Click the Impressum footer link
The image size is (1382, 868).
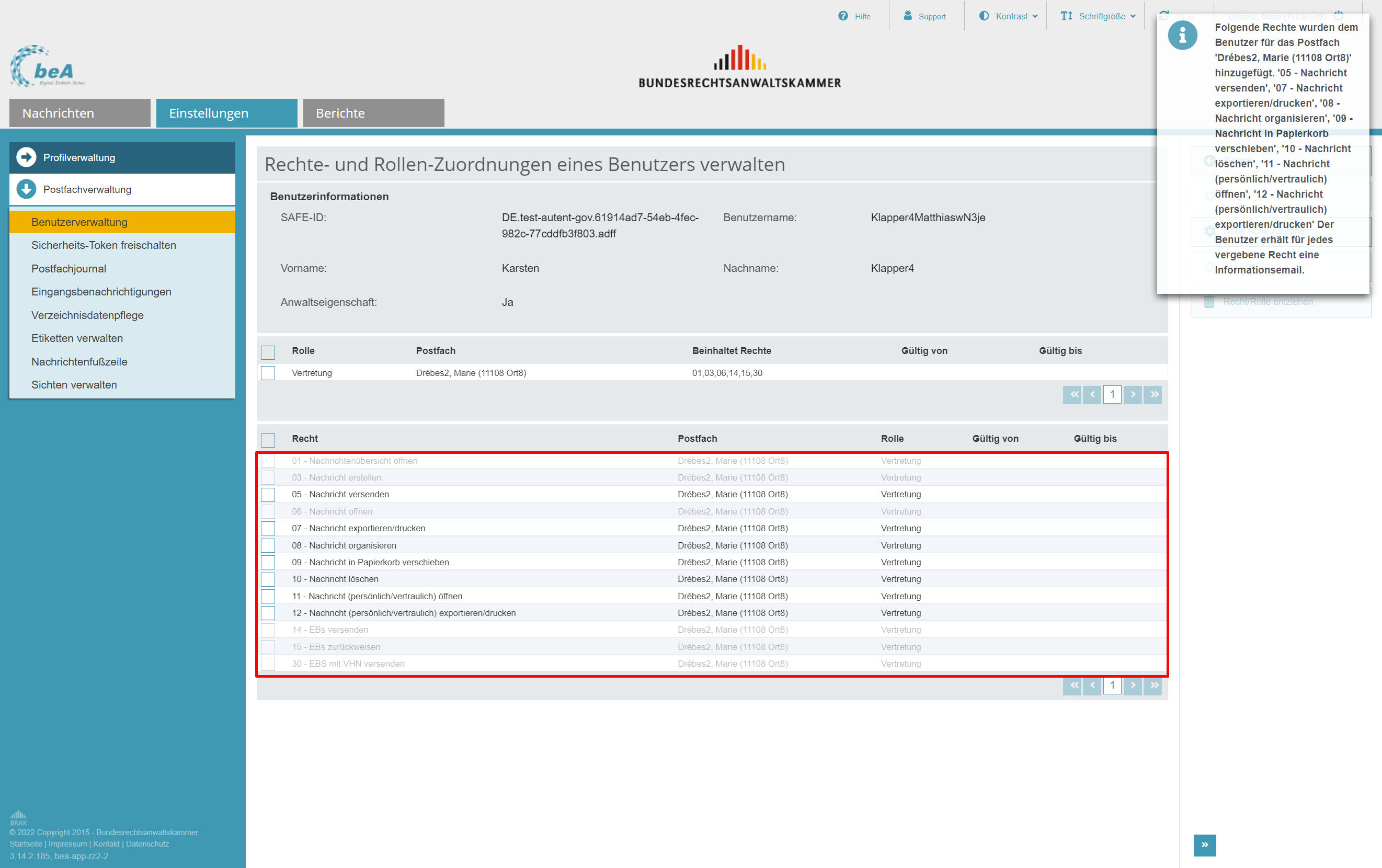click(68, 844)
